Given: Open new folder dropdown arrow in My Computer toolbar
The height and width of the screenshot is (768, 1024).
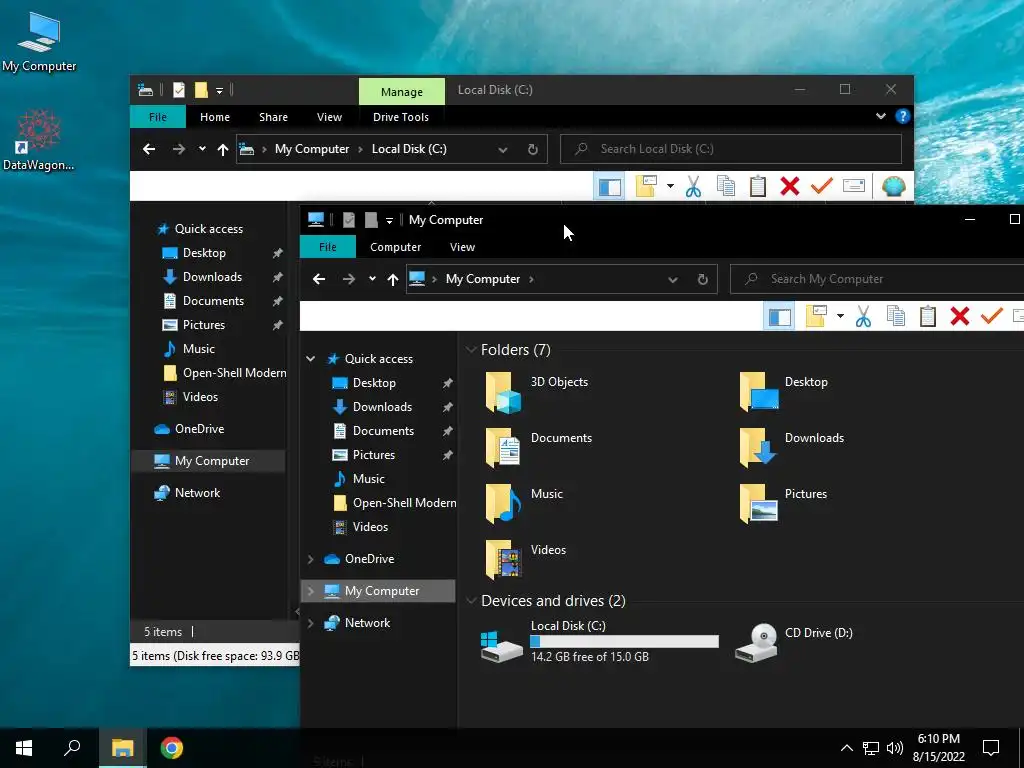Looking at the screenshot, I should click(840, 317).
